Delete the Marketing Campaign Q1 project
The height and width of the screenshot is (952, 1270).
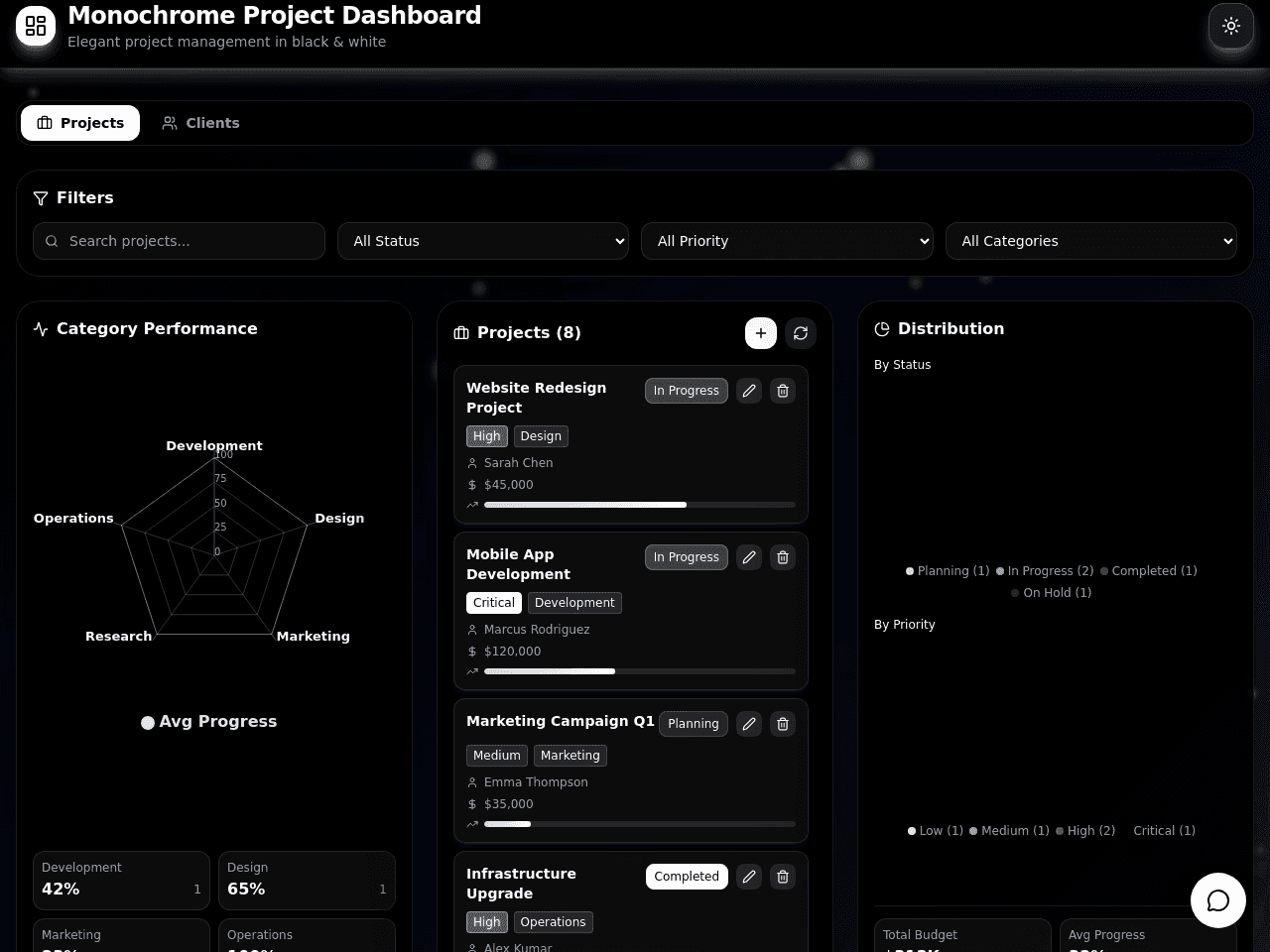[x=783, y=724]
